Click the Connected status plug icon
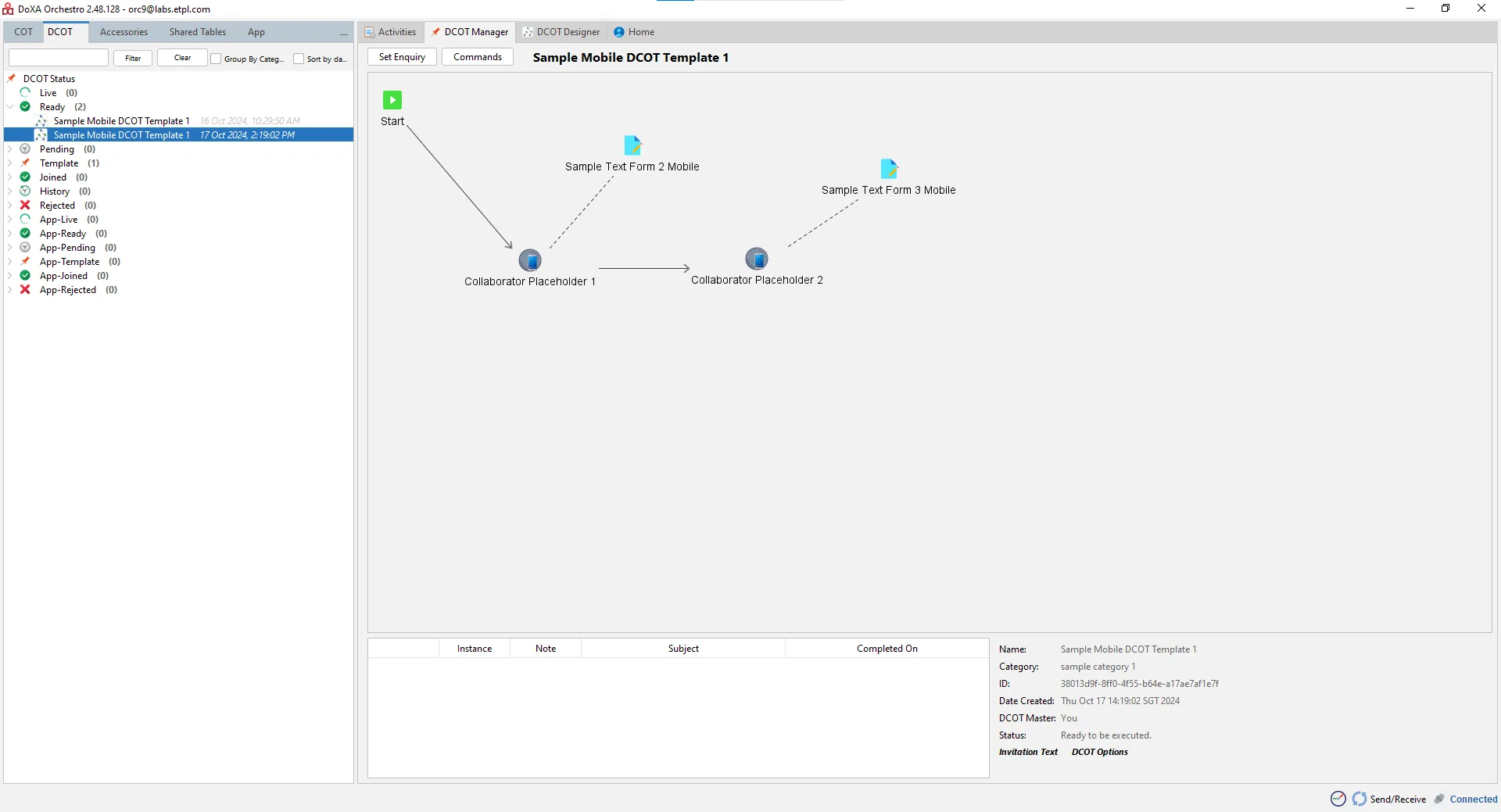This screenshot has width=1501, height=812. 1439,799
